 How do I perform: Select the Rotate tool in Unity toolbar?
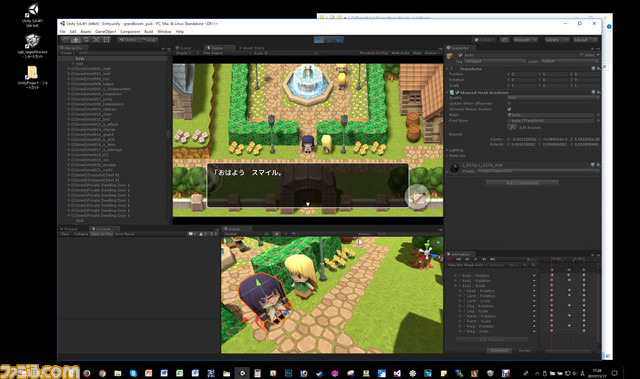[x=86, y=40]
